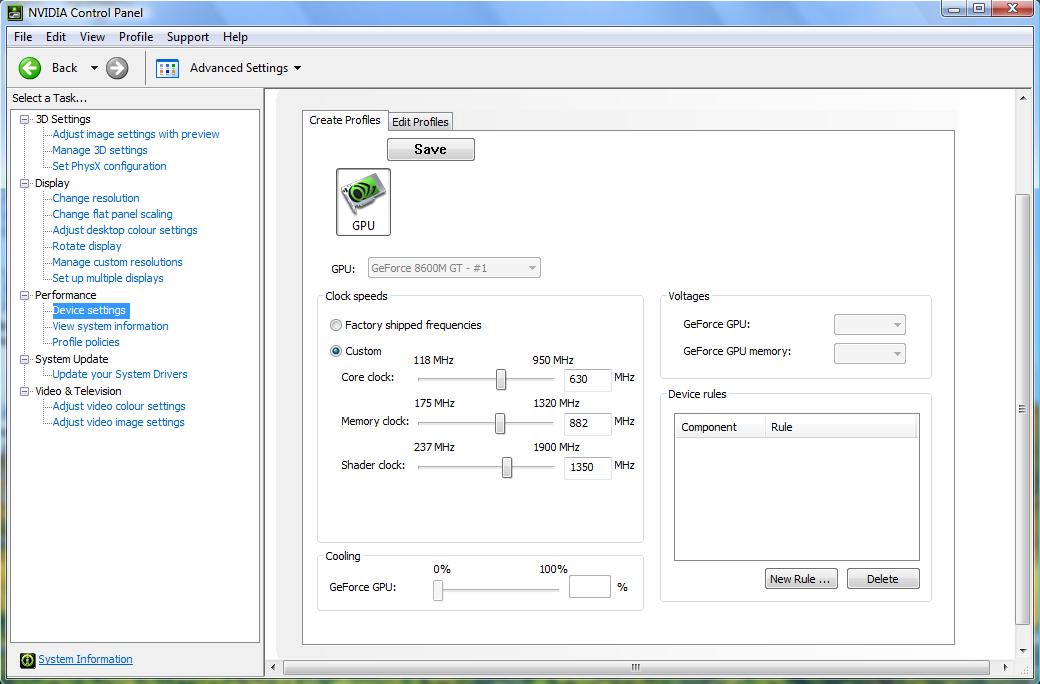
Task: Open the GeForce 8600M GT GPU dropdown
Action: pos(454,268)
